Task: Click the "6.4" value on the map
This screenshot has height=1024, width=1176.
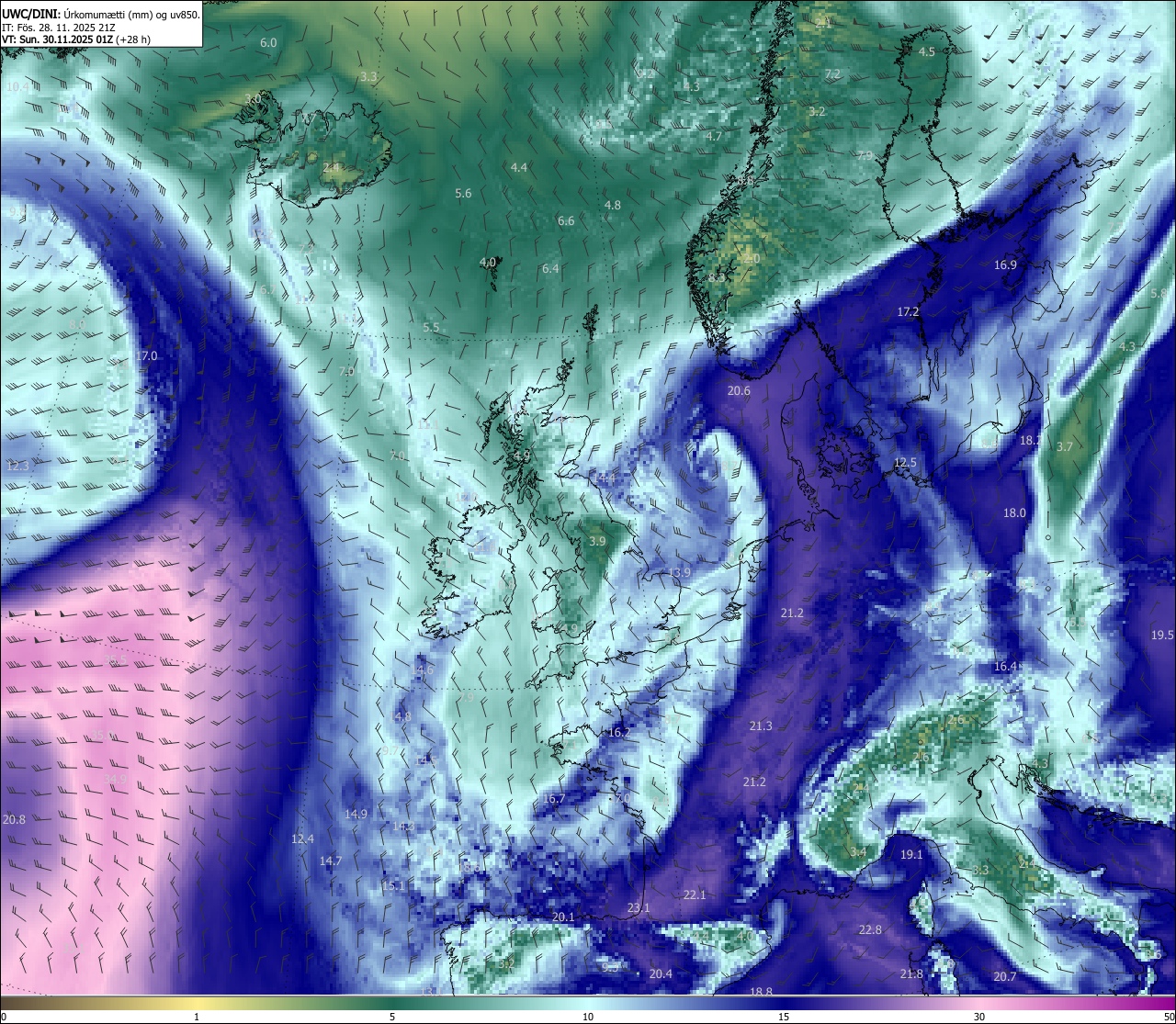Action: 550,269
